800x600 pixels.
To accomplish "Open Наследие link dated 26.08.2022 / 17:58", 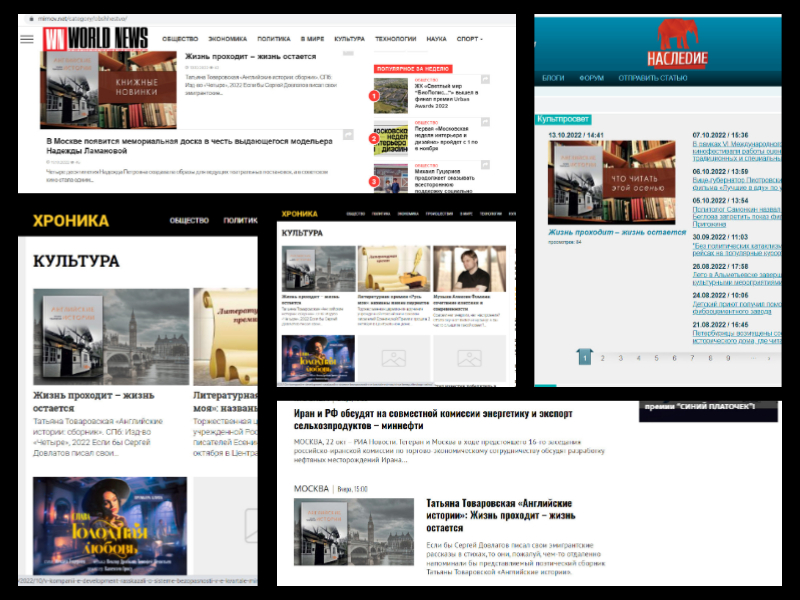I will [737, 279].
